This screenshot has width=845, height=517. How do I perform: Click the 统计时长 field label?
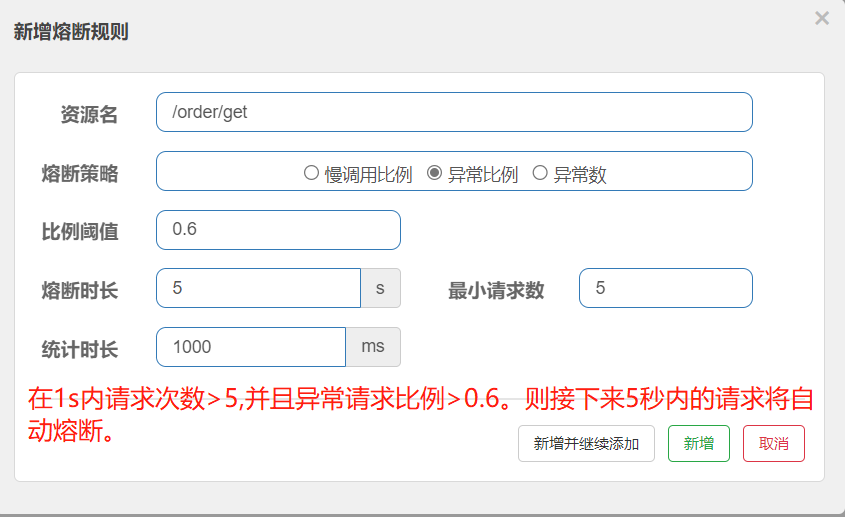click(79, 349)
